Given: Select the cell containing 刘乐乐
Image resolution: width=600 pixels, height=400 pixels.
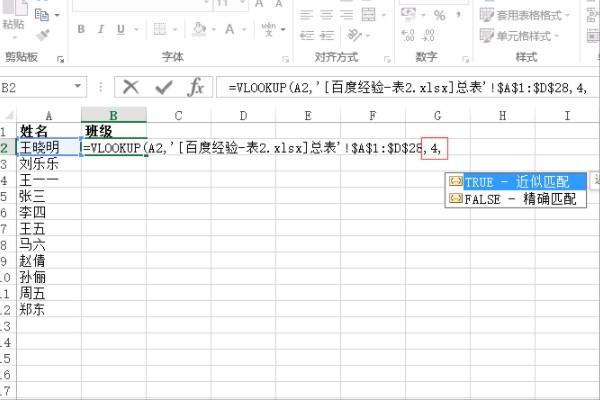Looking at the screenshot, I should click(x=49, y=164).
